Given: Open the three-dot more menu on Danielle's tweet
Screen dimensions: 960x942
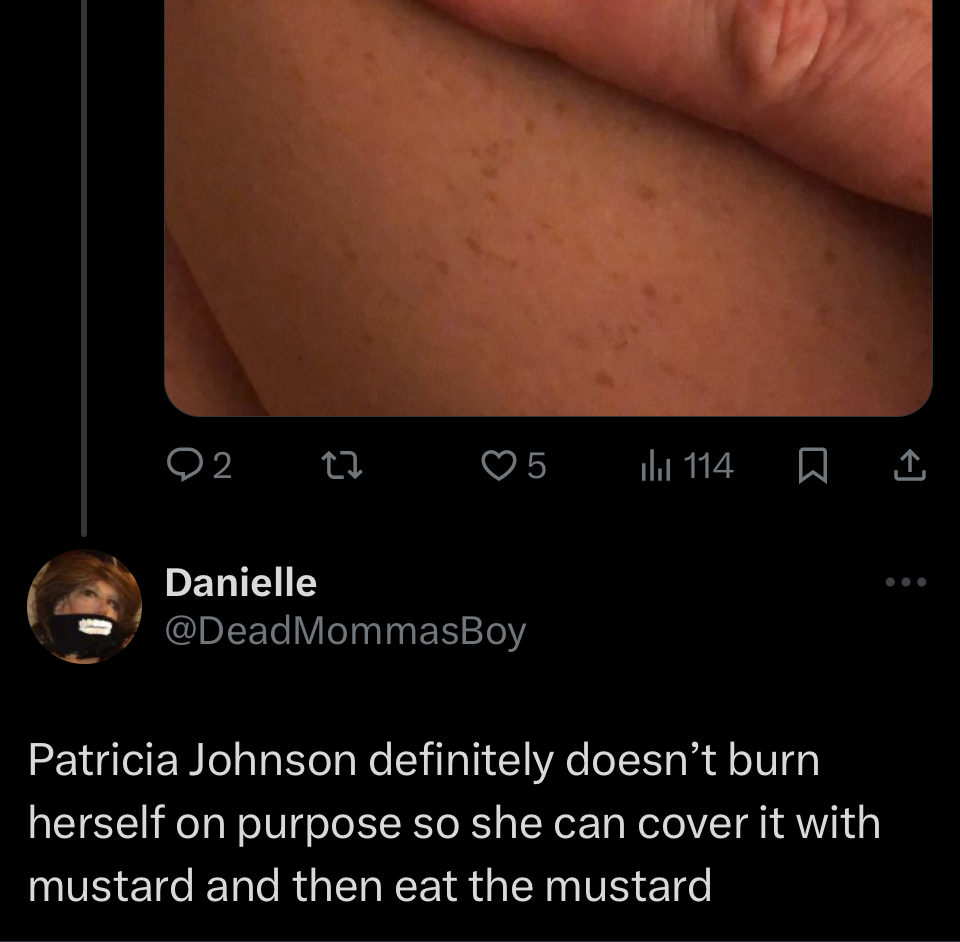Looking at the screenshot, I should click(906, 582).
